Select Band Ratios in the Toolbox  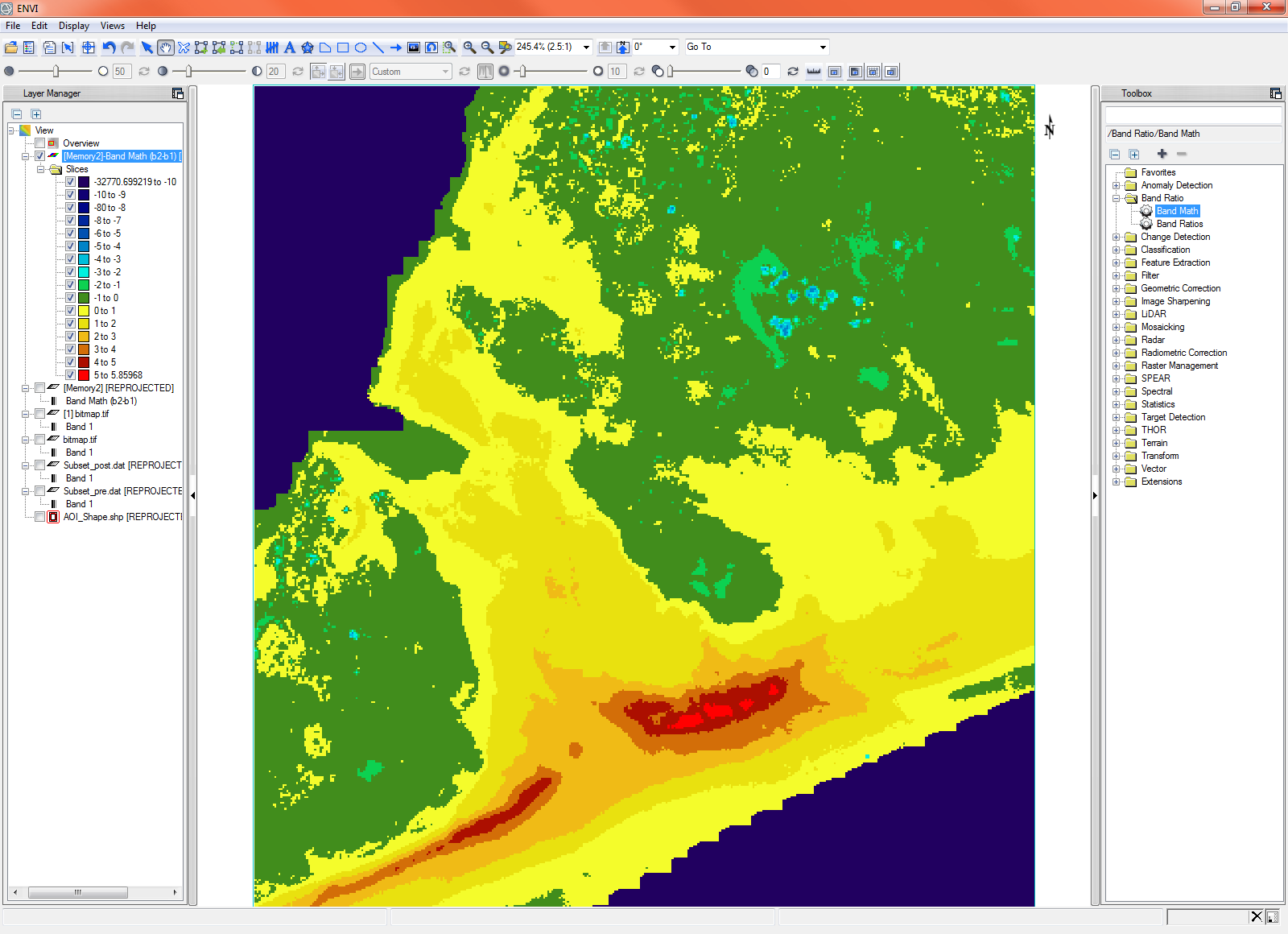(x=1179, y=223)
